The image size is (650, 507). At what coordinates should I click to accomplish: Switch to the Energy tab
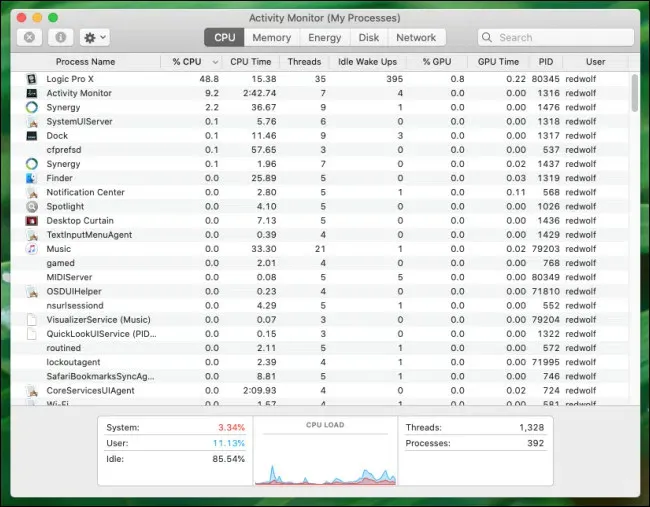click(325, 38)
